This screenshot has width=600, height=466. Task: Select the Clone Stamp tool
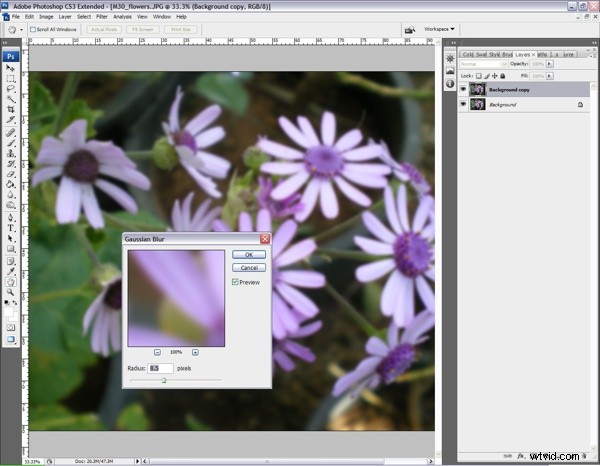pos(10,153)
